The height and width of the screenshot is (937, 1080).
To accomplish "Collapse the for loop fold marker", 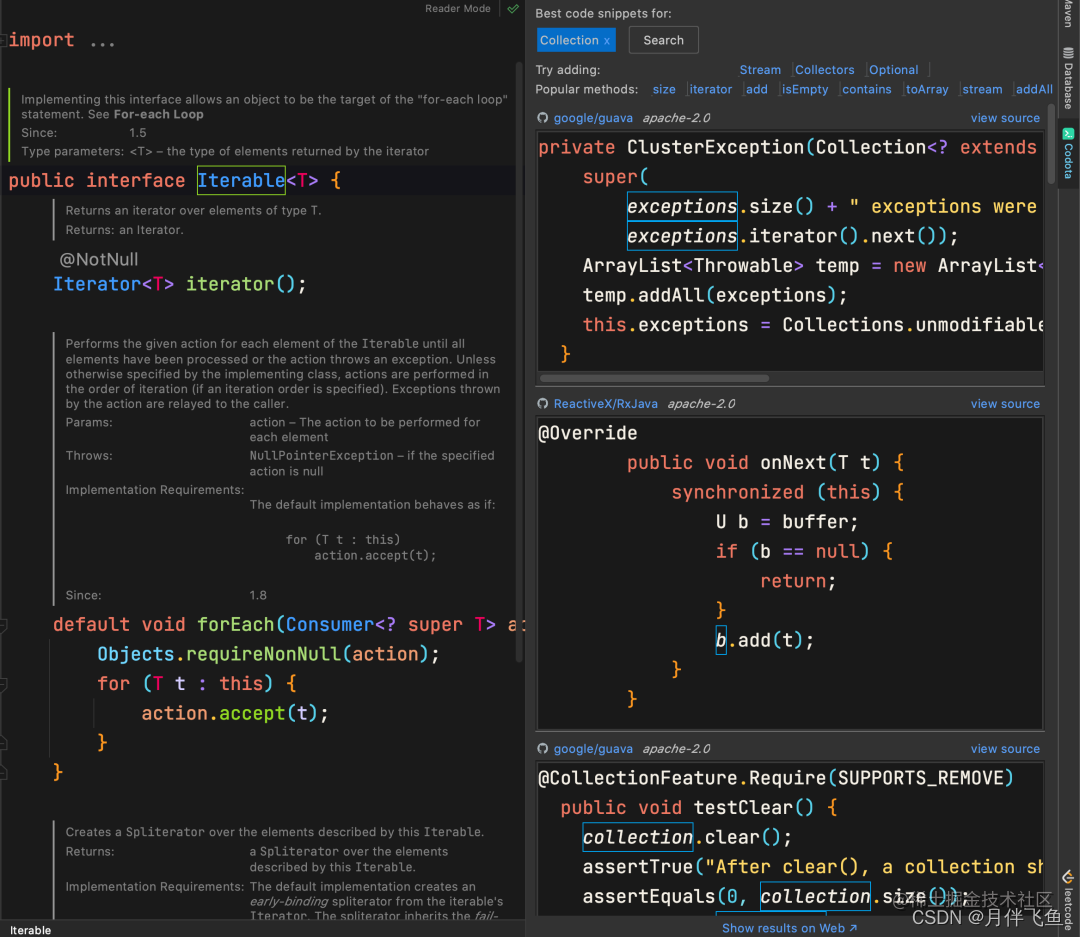I will point(3,684).
